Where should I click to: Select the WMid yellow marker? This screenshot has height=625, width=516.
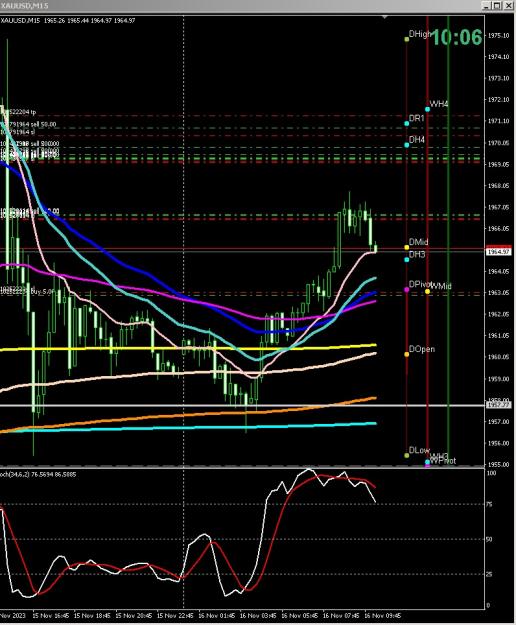(x=427, y=291)
